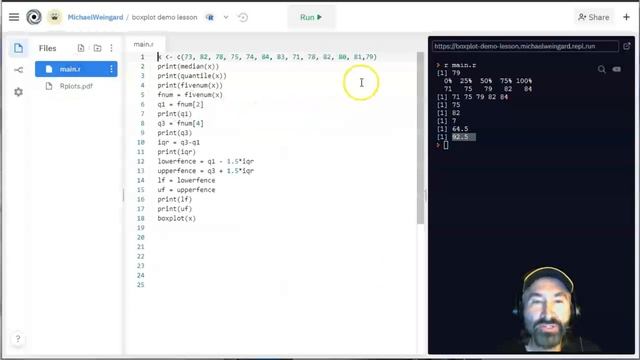Select the Files sidebar icon
640x360 pixels.
coord(18,48)
